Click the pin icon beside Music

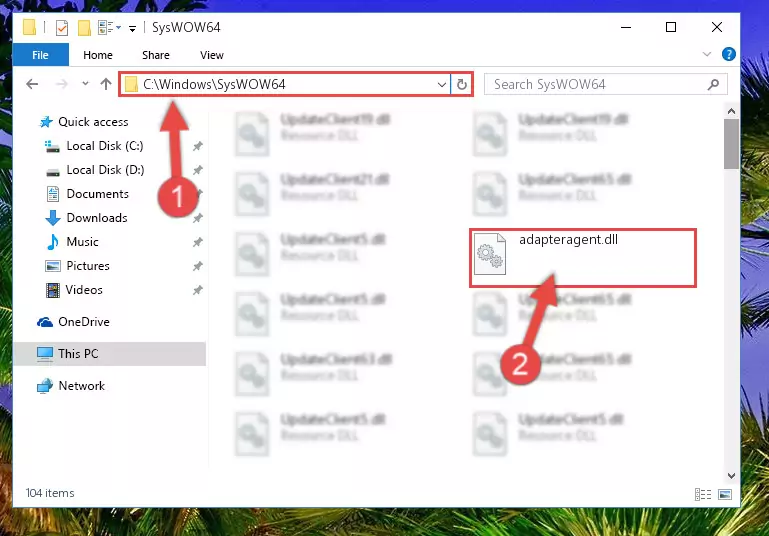(x=197, y=242)
